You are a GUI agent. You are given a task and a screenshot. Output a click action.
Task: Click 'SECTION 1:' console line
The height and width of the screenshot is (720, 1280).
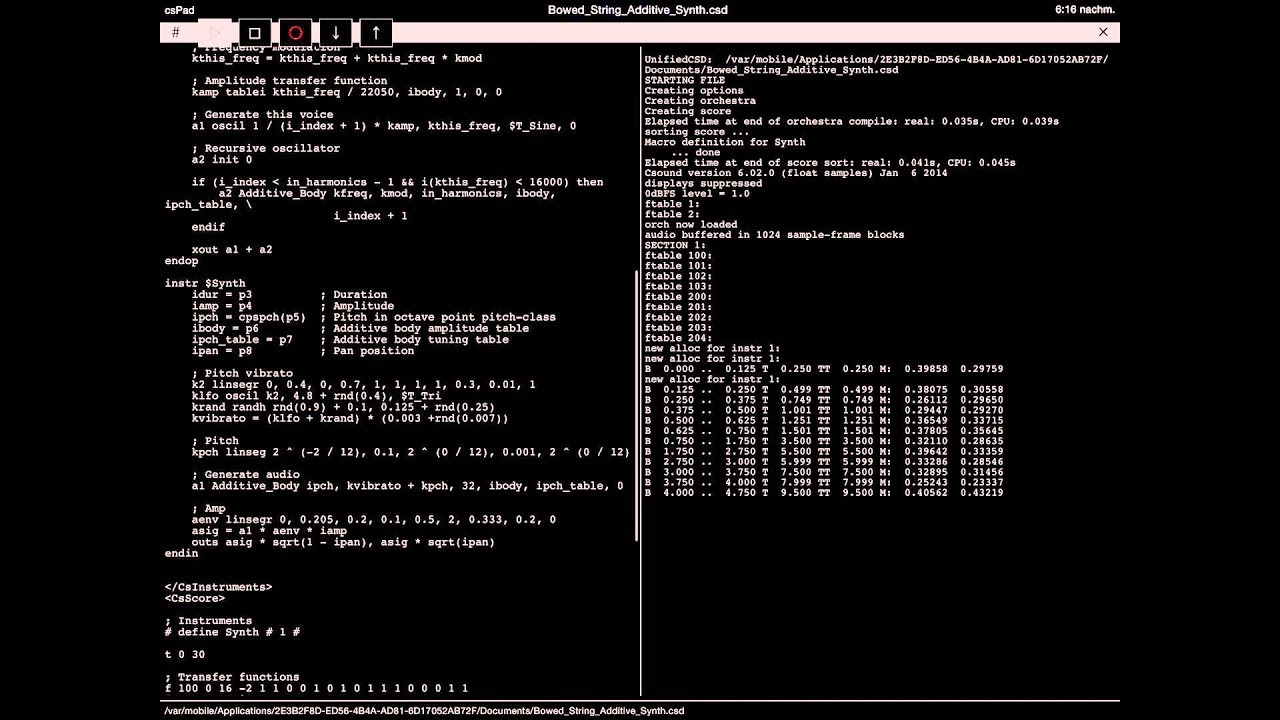[x=675, y=245]
